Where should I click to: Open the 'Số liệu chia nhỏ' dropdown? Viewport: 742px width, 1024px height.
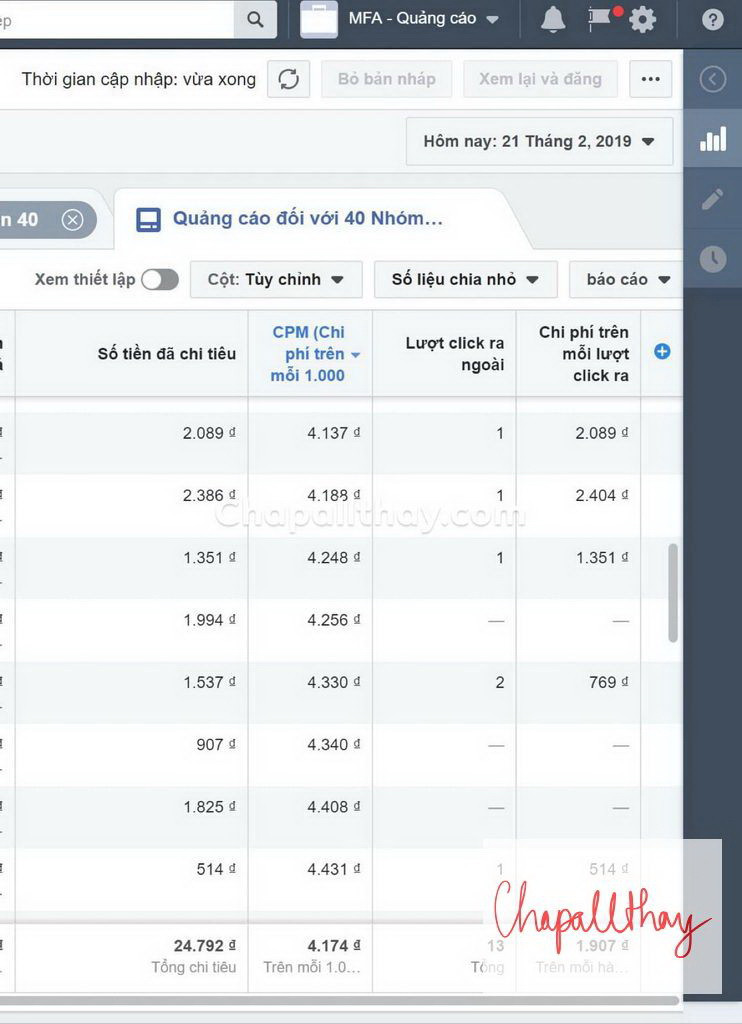465,280
